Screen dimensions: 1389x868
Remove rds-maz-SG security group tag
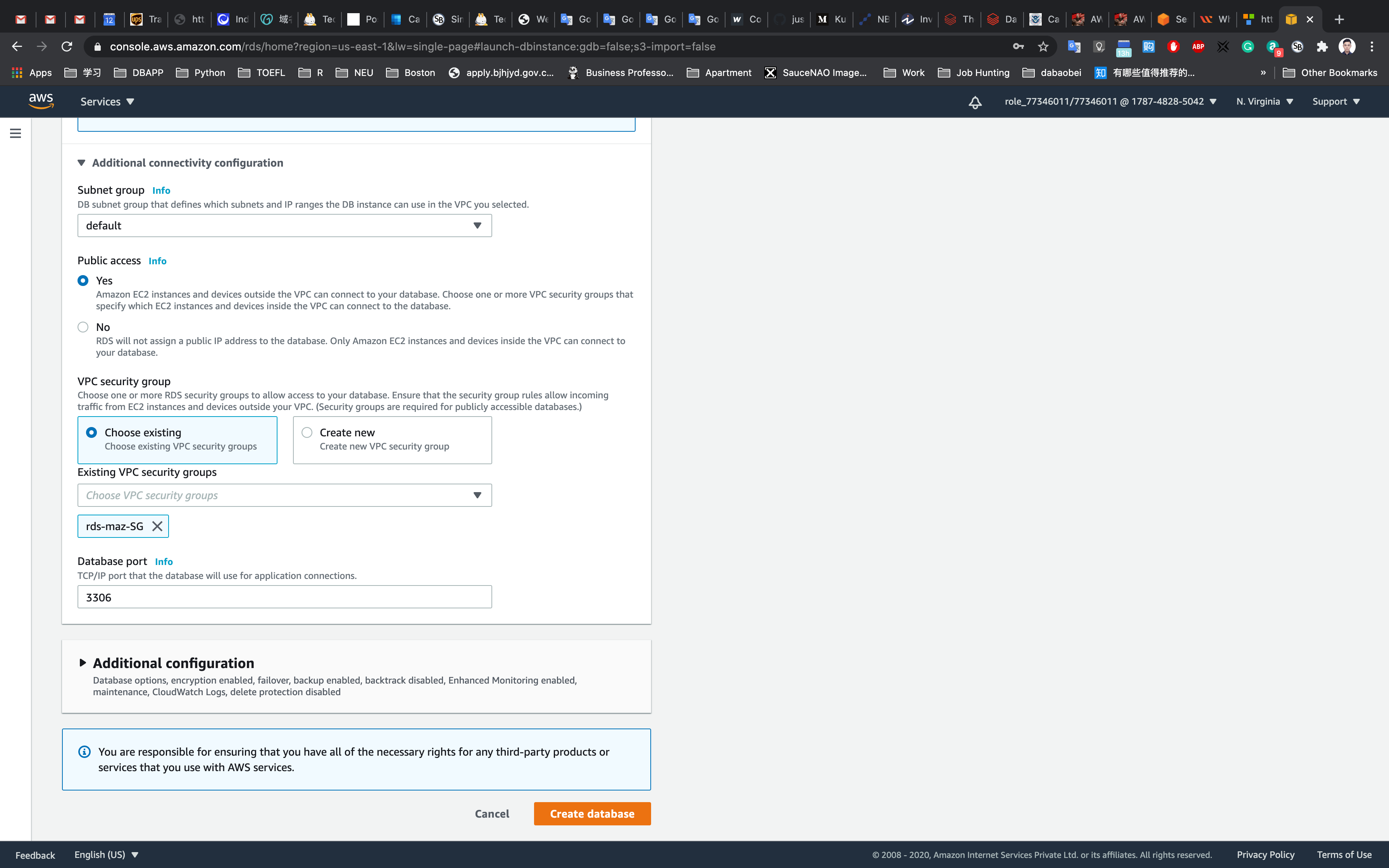point(157,526)
